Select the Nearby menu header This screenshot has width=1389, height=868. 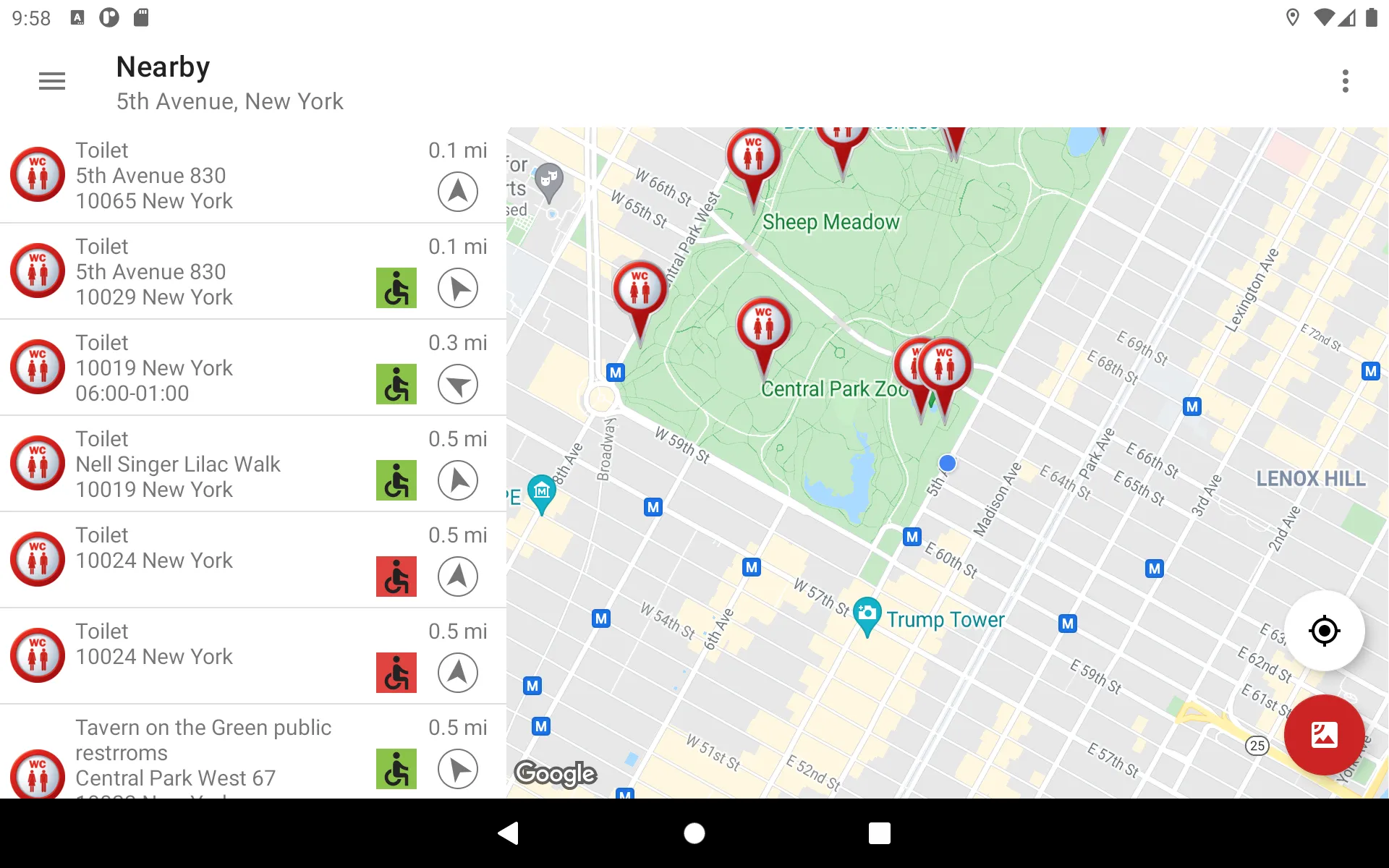tap(163, 64)
